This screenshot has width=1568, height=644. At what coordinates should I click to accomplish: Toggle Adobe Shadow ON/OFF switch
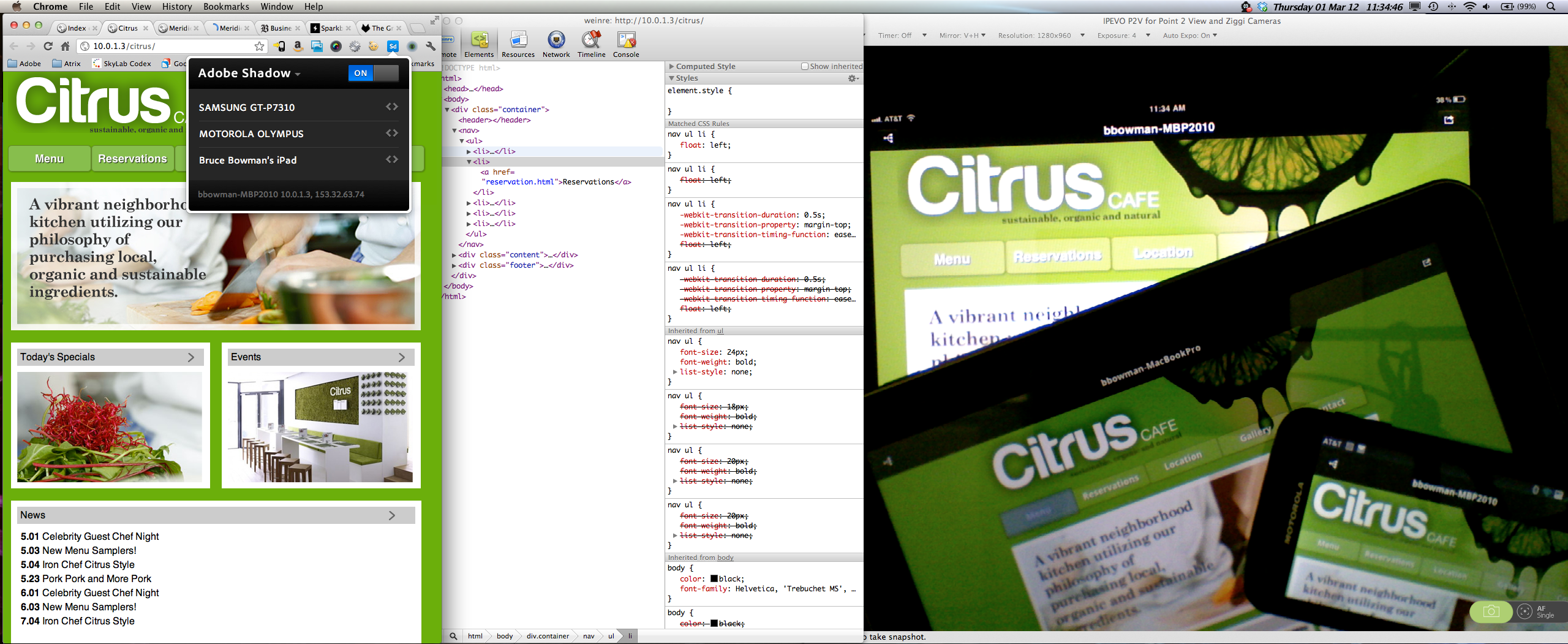coord(374,73)
